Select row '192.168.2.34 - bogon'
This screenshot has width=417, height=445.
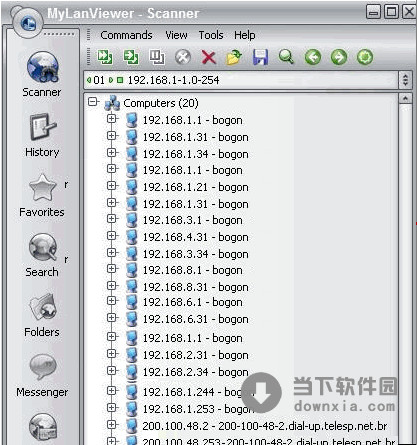click(196, 372)
